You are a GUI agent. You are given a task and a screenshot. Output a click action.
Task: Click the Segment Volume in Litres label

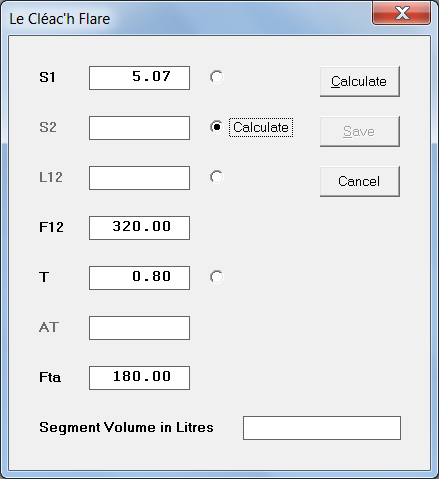pyautogui.click(x=126, y=427)
